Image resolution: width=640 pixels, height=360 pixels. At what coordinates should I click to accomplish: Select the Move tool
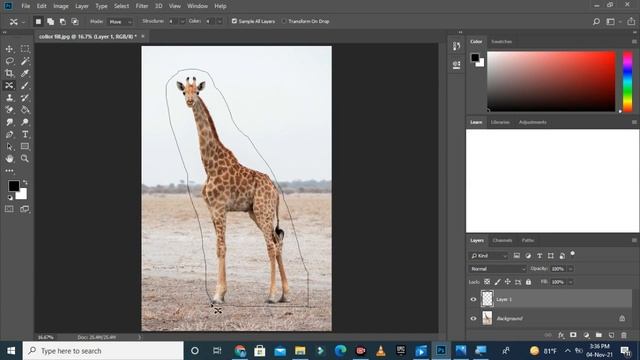(x=9, y=49)
